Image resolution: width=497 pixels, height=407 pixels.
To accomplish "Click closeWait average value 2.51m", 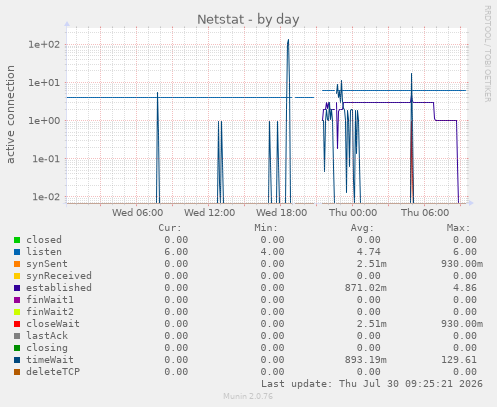I will [x=372, y=324].
